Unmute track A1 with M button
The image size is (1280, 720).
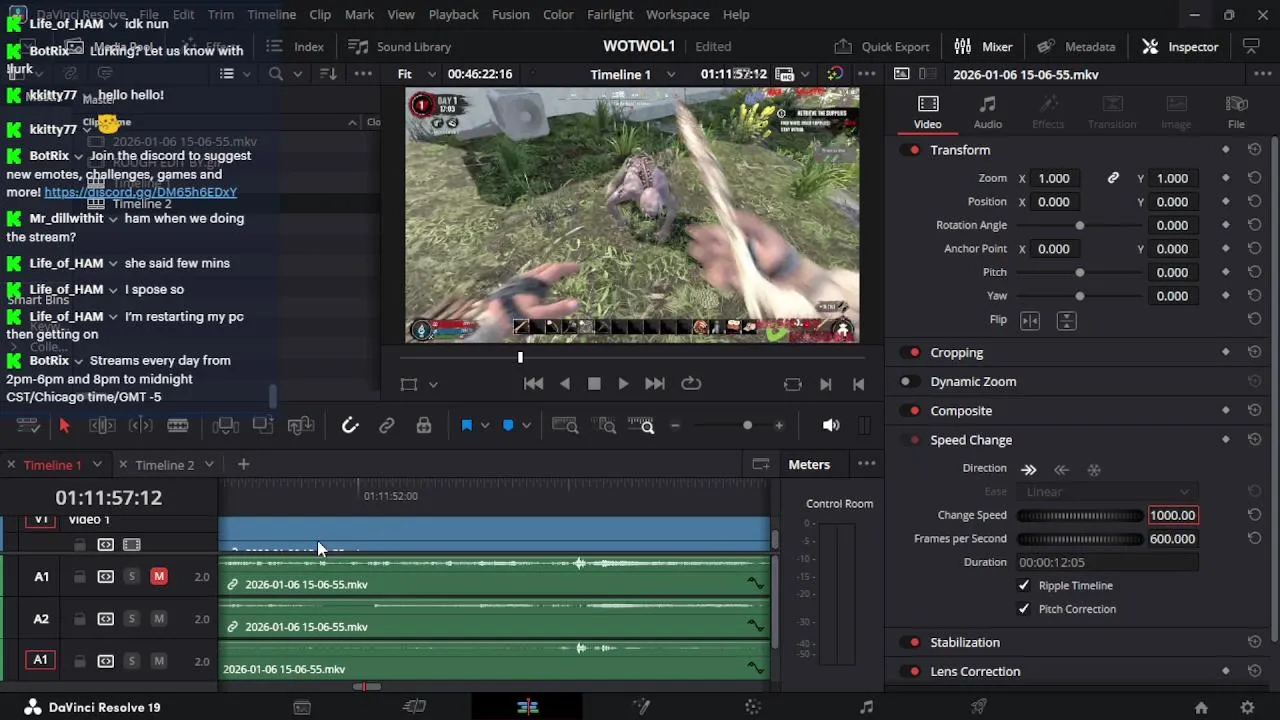[x=159, y=577]
